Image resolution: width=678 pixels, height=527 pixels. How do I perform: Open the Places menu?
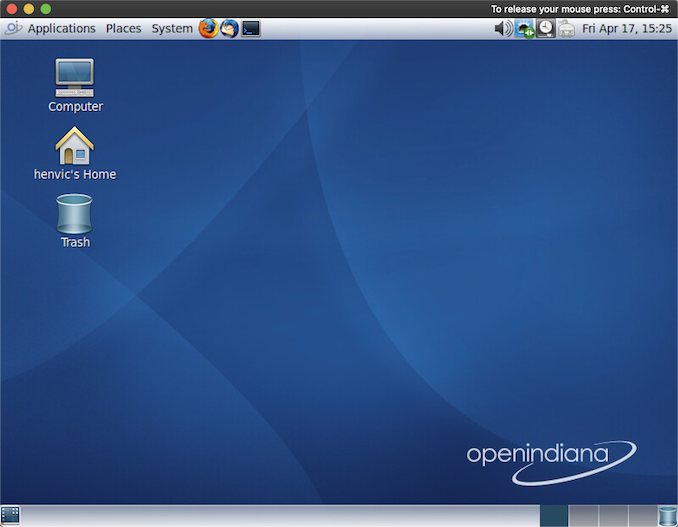[x=124, y=29]
